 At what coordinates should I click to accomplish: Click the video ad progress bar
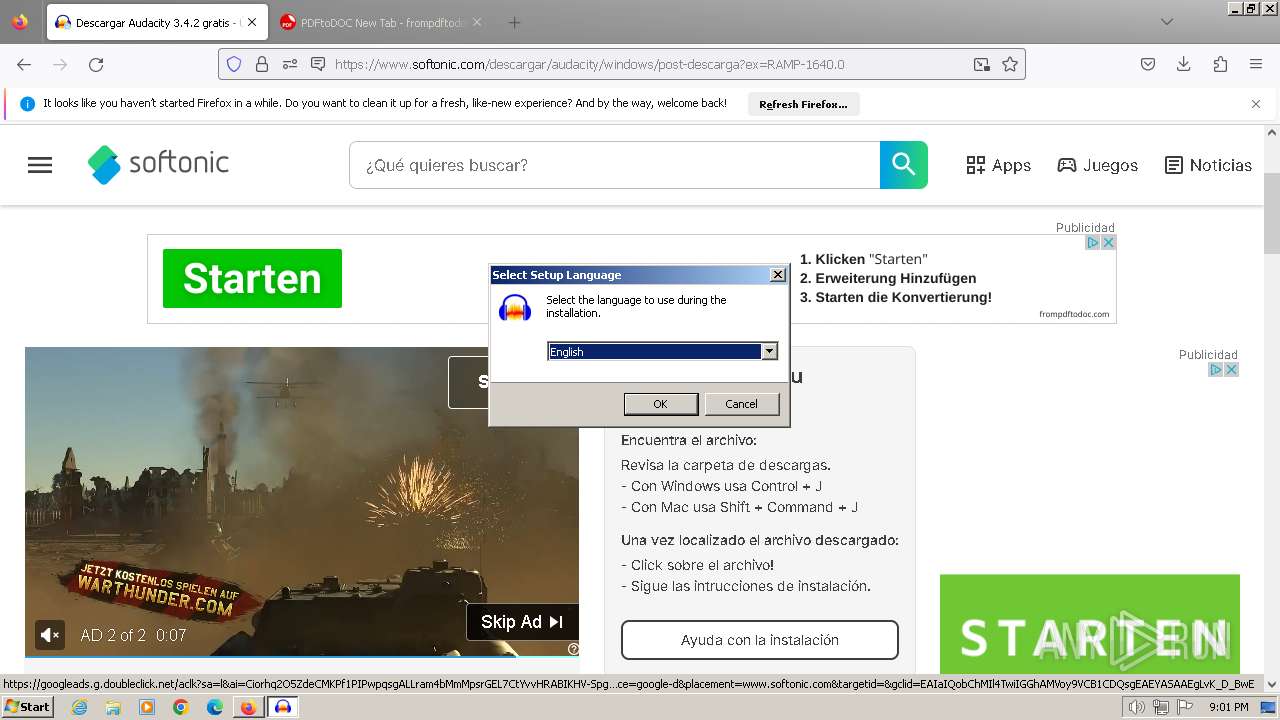click(x=302, y=656)
